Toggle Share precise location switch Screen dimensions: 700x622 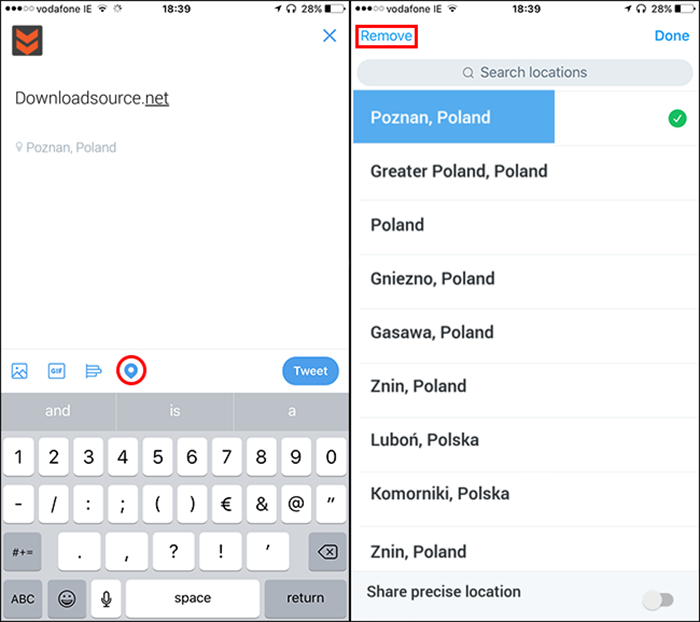(x=658, y=600)
